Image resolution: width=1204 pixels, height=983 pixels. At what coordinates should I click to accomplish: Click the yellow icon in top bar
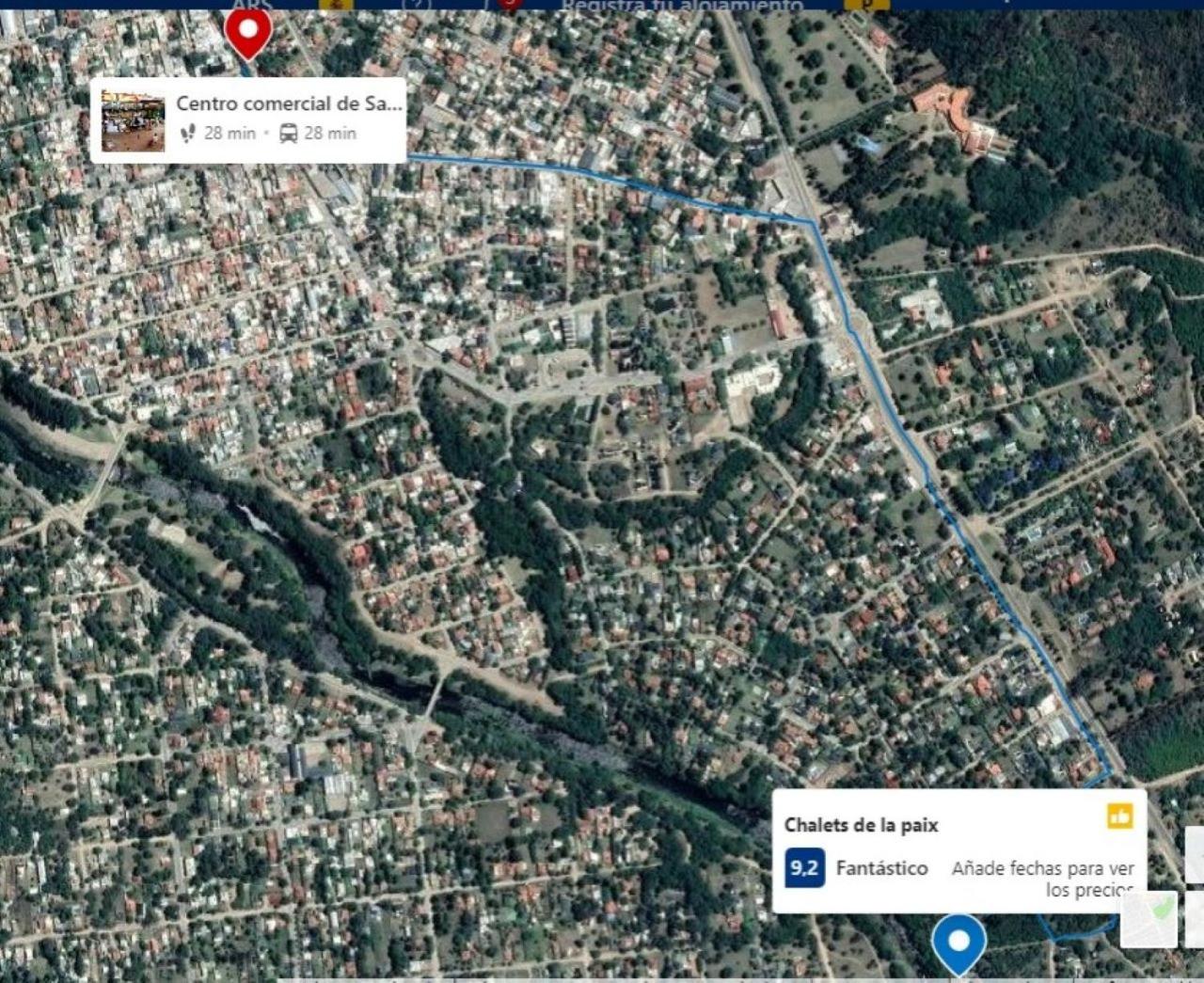(x=866, y=4)
